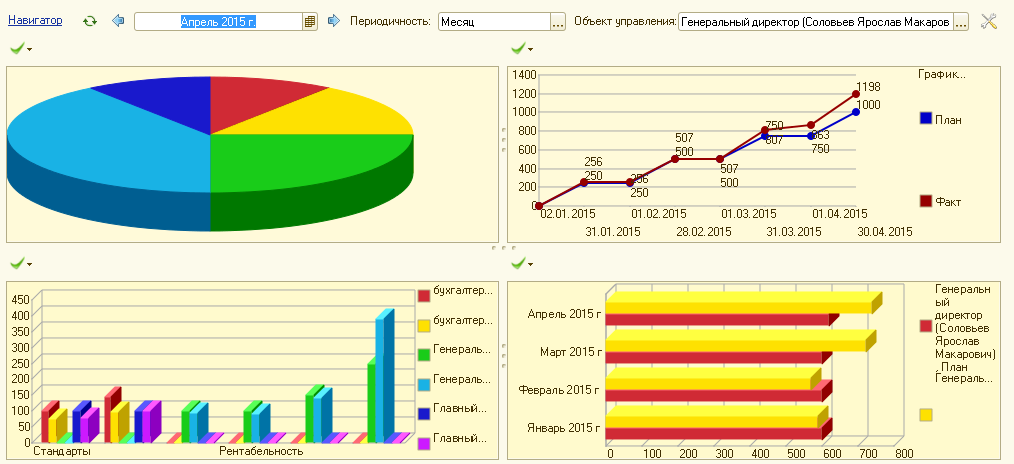Image resolution: width=1014 pixels, height=464 pixels.
Task: Open settings with the wrench and screwdriver icon
Action: point(990,21)
